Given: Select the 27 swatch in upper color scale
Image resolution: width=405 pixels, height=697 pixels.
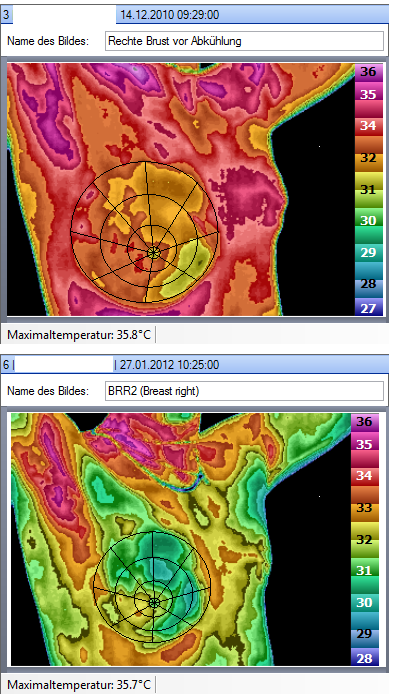Looking at the screenshot, I should tap(369, 308).
